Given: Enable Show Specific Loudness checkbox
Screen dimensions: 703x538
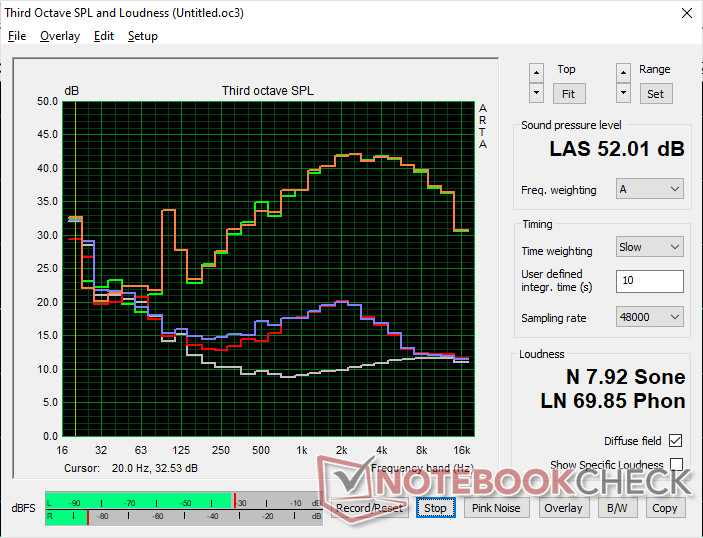Looking at the screenshot, I should (x=677, y=465).
